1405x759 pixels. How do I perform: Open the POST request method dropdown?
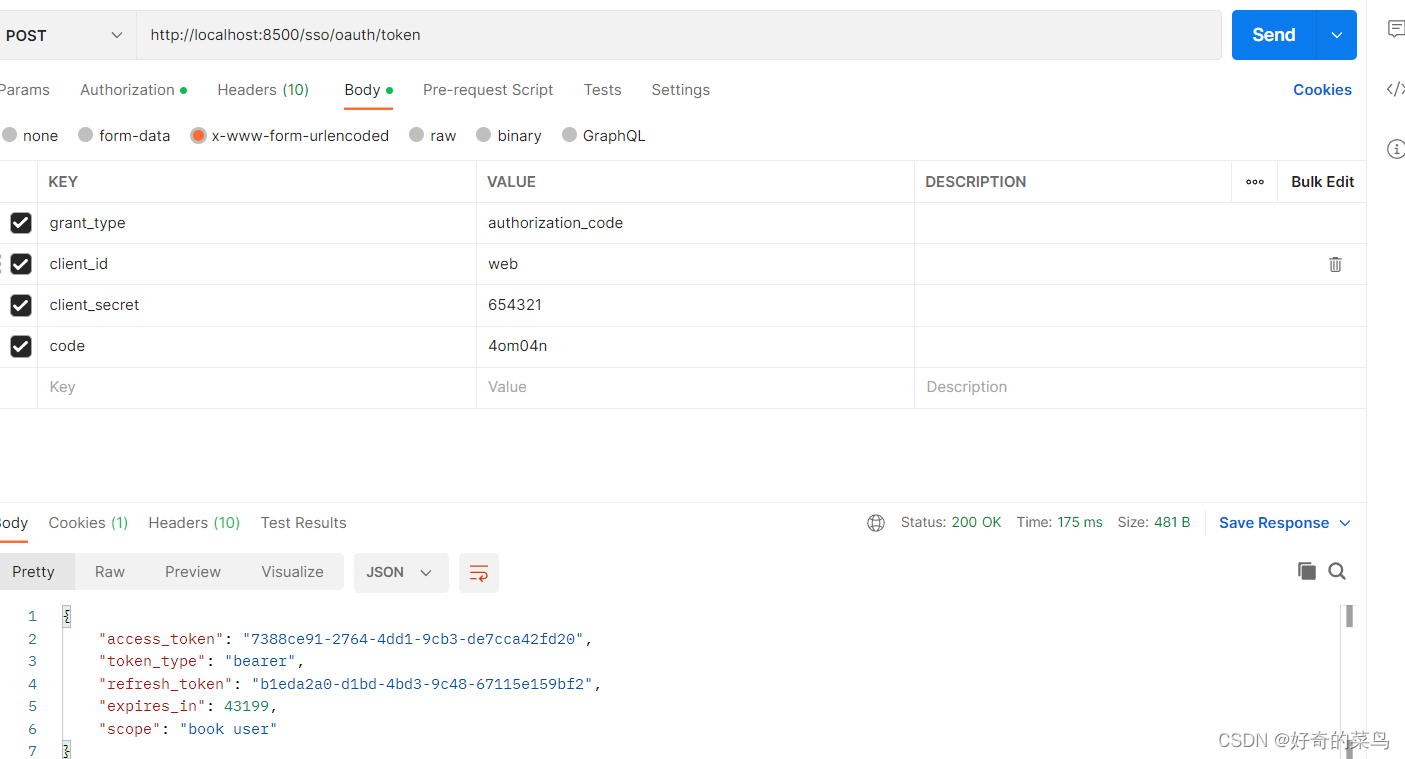[67, 33]
